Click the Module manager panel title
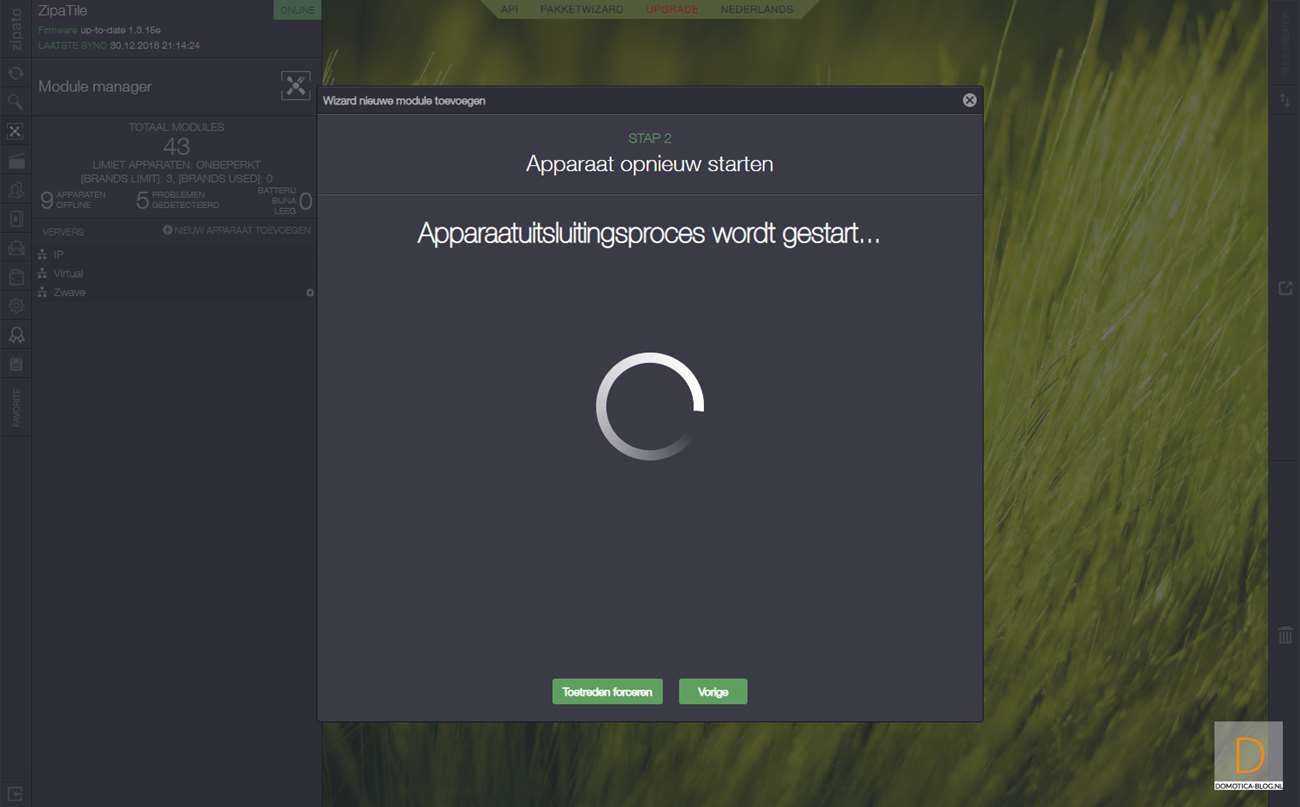 [95, 87]
